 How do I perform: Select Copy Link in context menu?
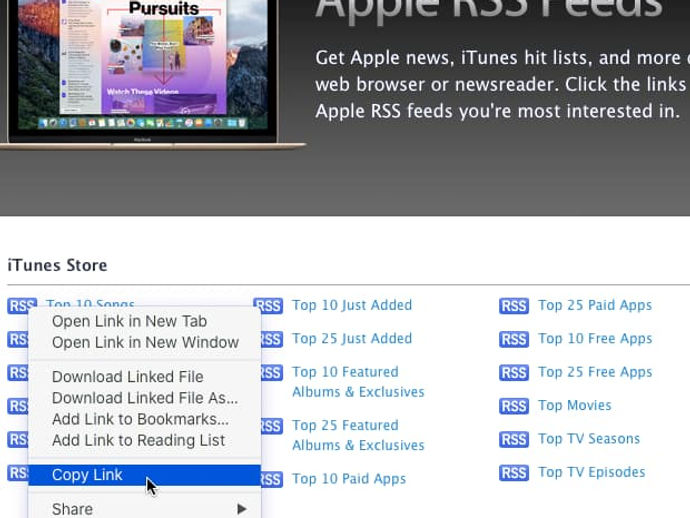point(145,475)
